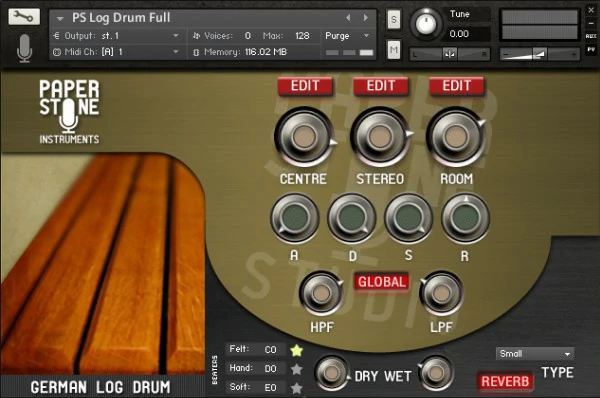Click the L-R pan slider
Viewport: 600px width, 398px height.
450,54
